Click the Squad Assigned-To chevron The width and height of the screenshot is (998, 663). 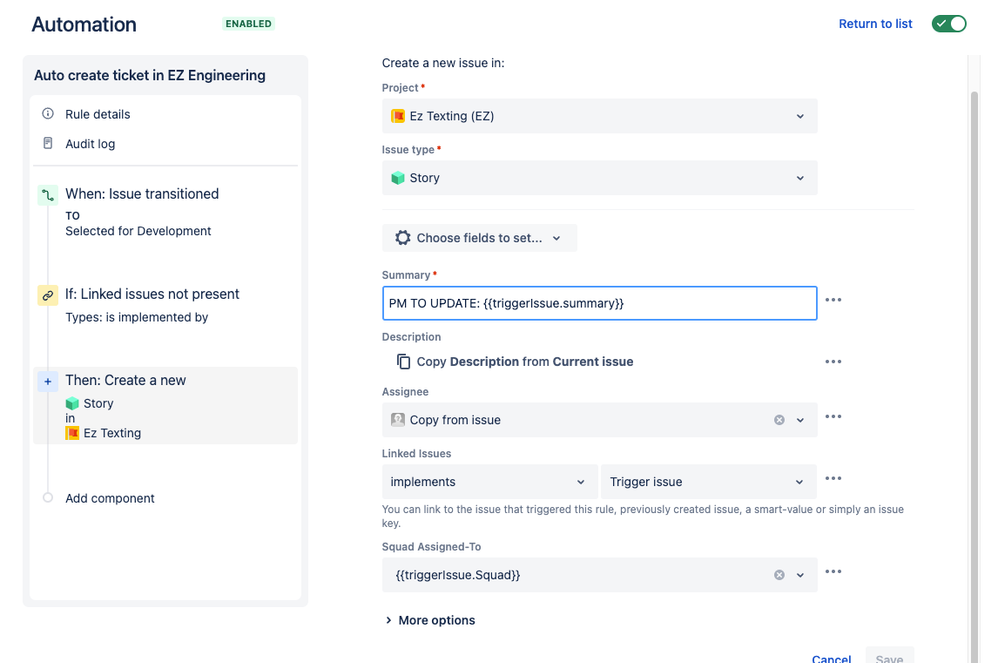(800, 575)
